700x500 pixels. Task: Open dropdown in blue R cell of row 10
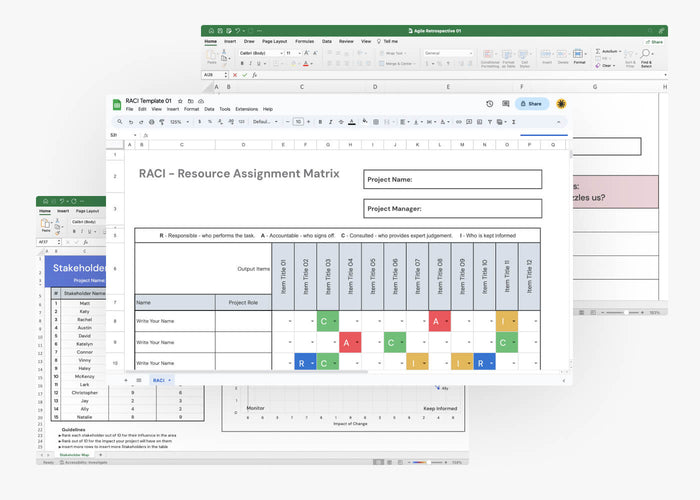click(x=312, y=363)
